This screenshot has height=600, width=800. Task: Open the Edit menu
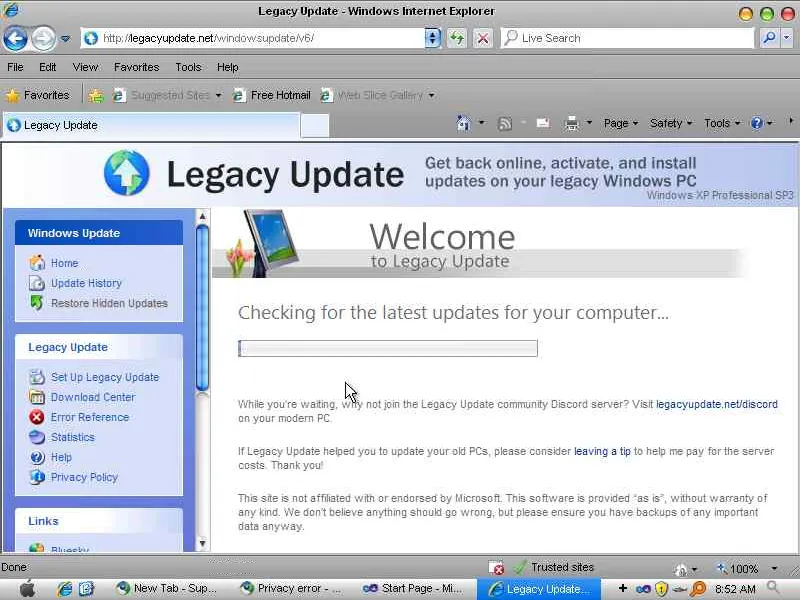pyautogui.click(x=47, y=67)
